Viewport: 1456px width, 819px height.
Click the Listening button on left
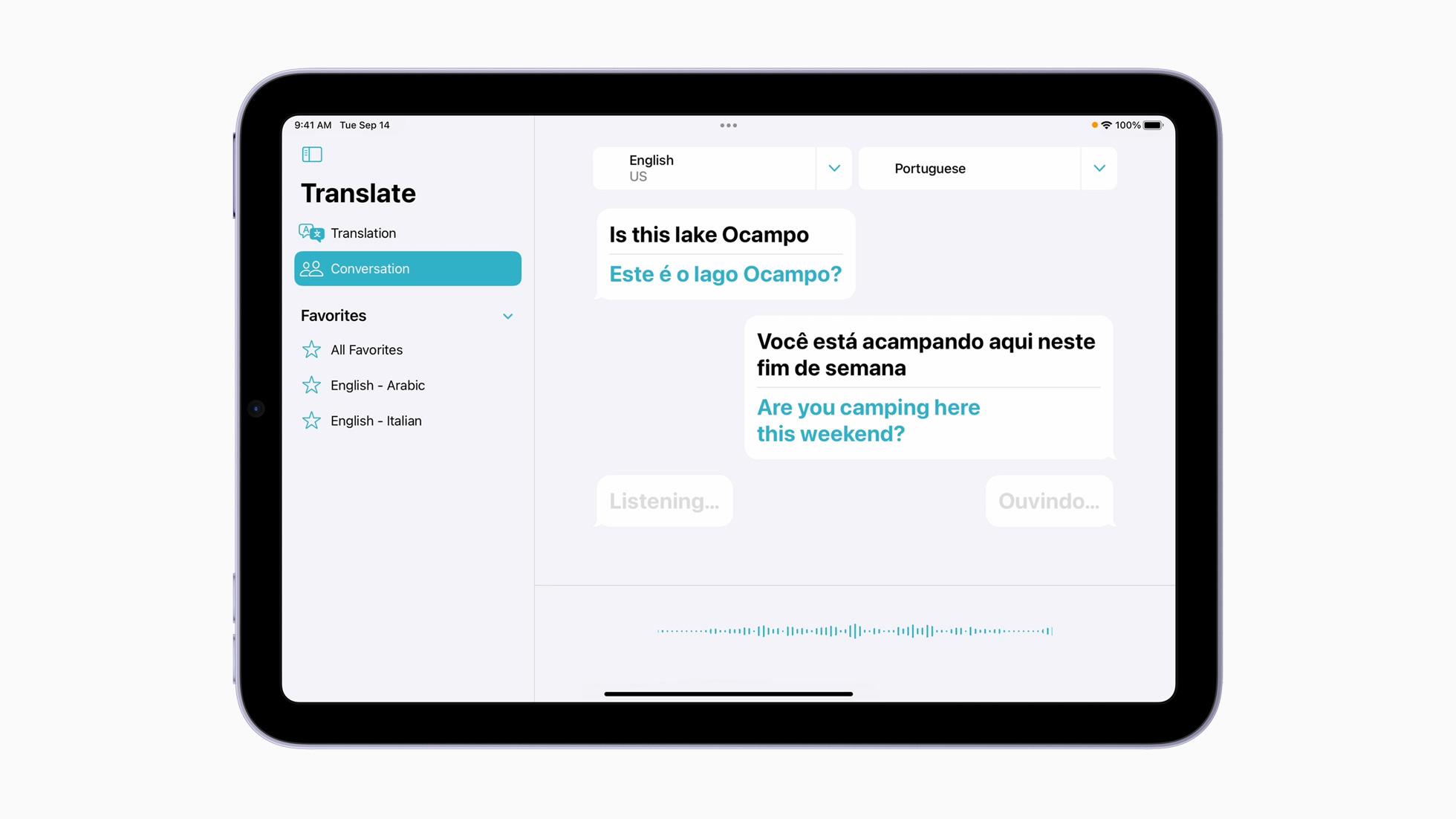664,501
